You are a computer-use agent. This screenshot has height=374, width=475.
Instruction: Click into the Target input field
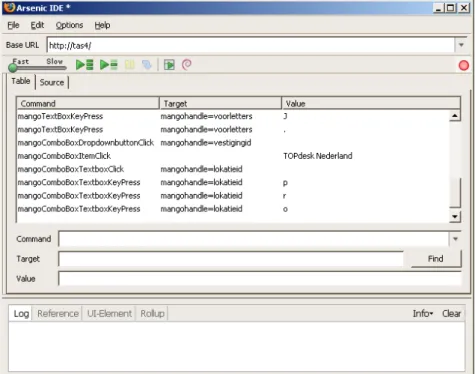click(x=231, y=259)
